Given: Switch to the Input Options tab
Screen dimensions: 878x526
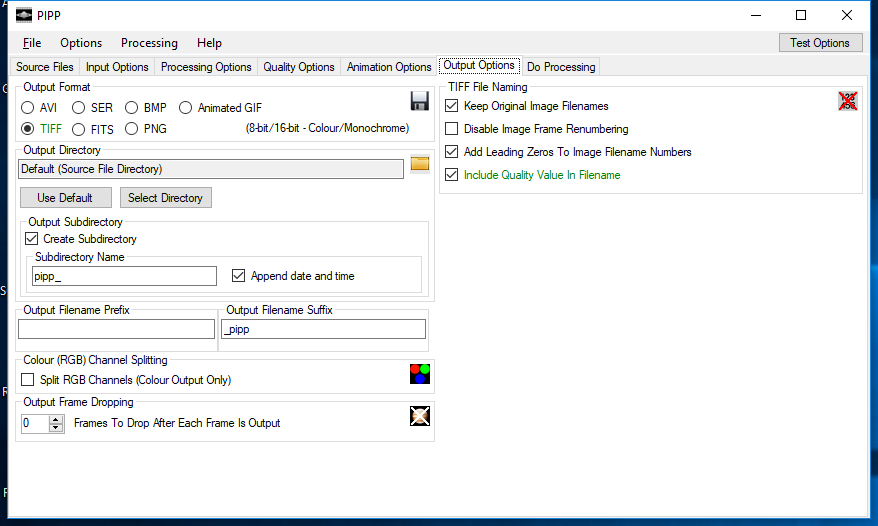Looking at the screenshot, I should [x=117, y=67].
